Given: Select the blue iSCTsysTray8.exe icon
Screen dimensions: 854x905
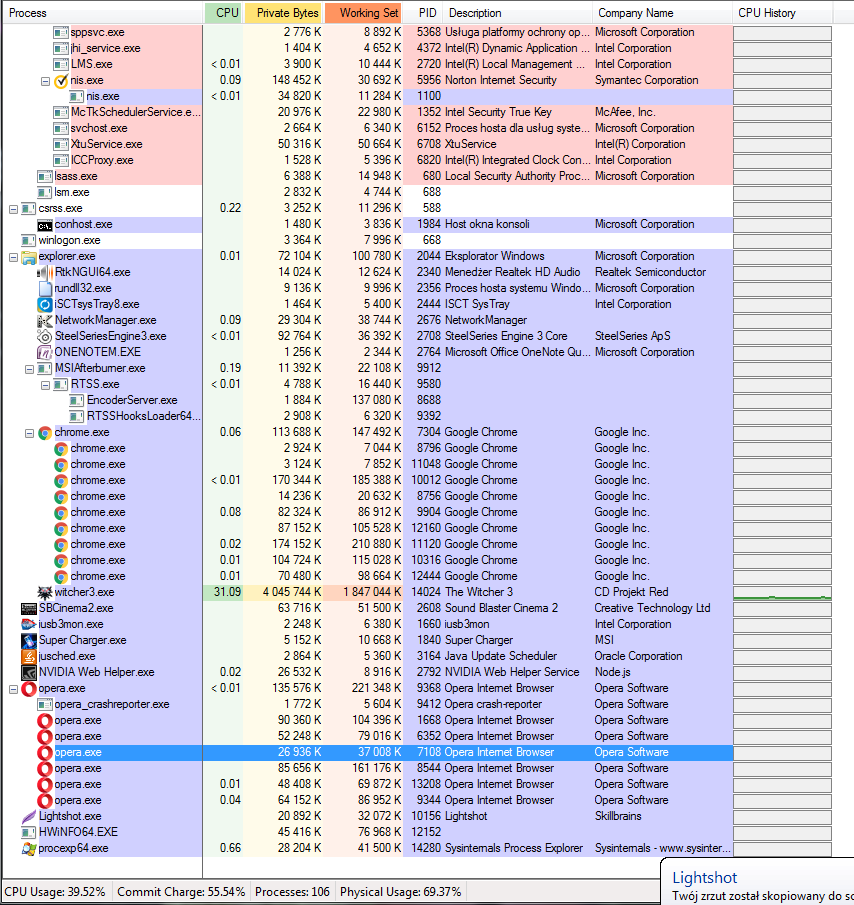Looking at the screenshot, I should [x=45, y=304].
